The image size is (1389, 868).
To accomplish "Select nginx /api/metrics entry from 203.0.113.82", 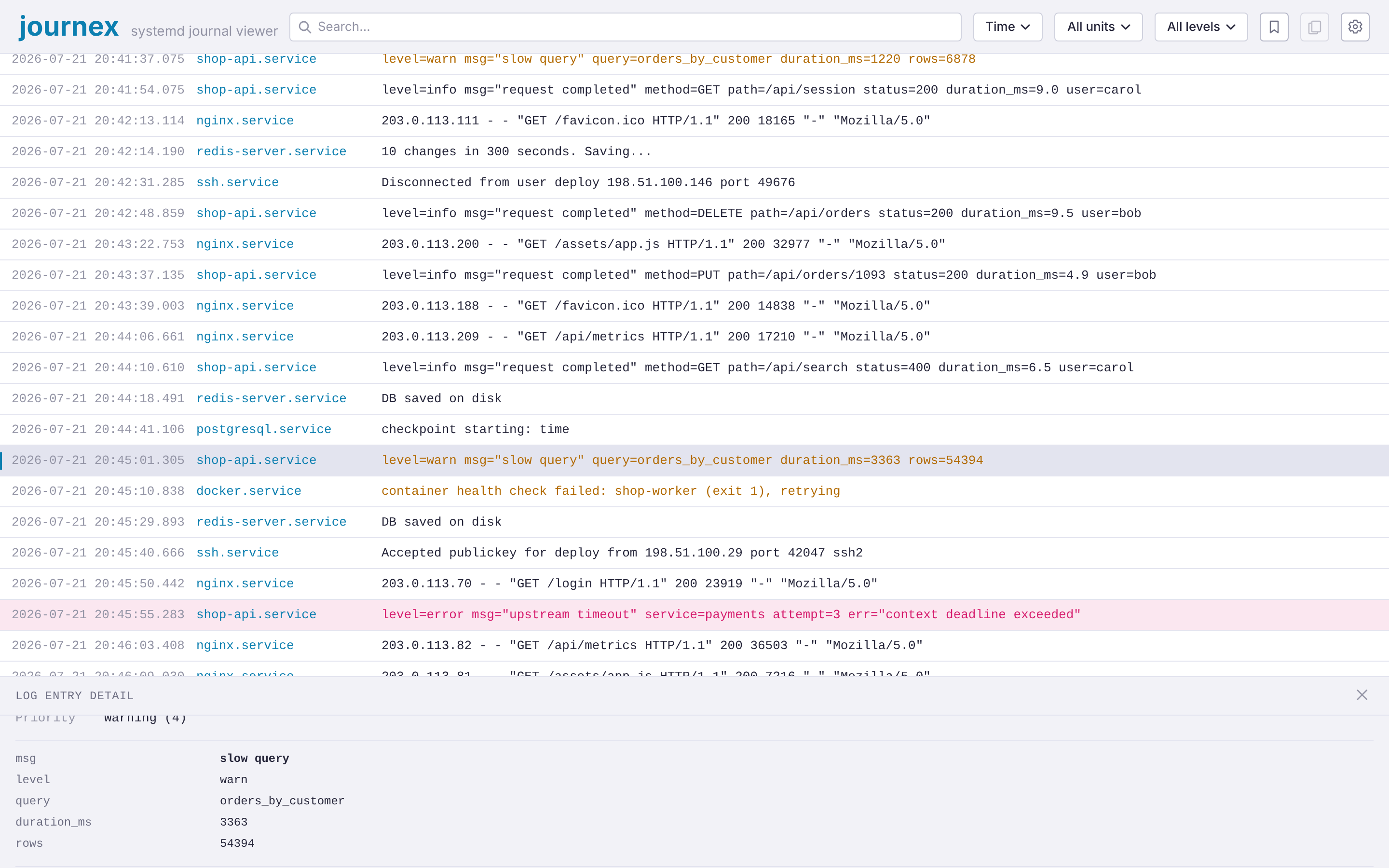I will [x=694, y=646].
